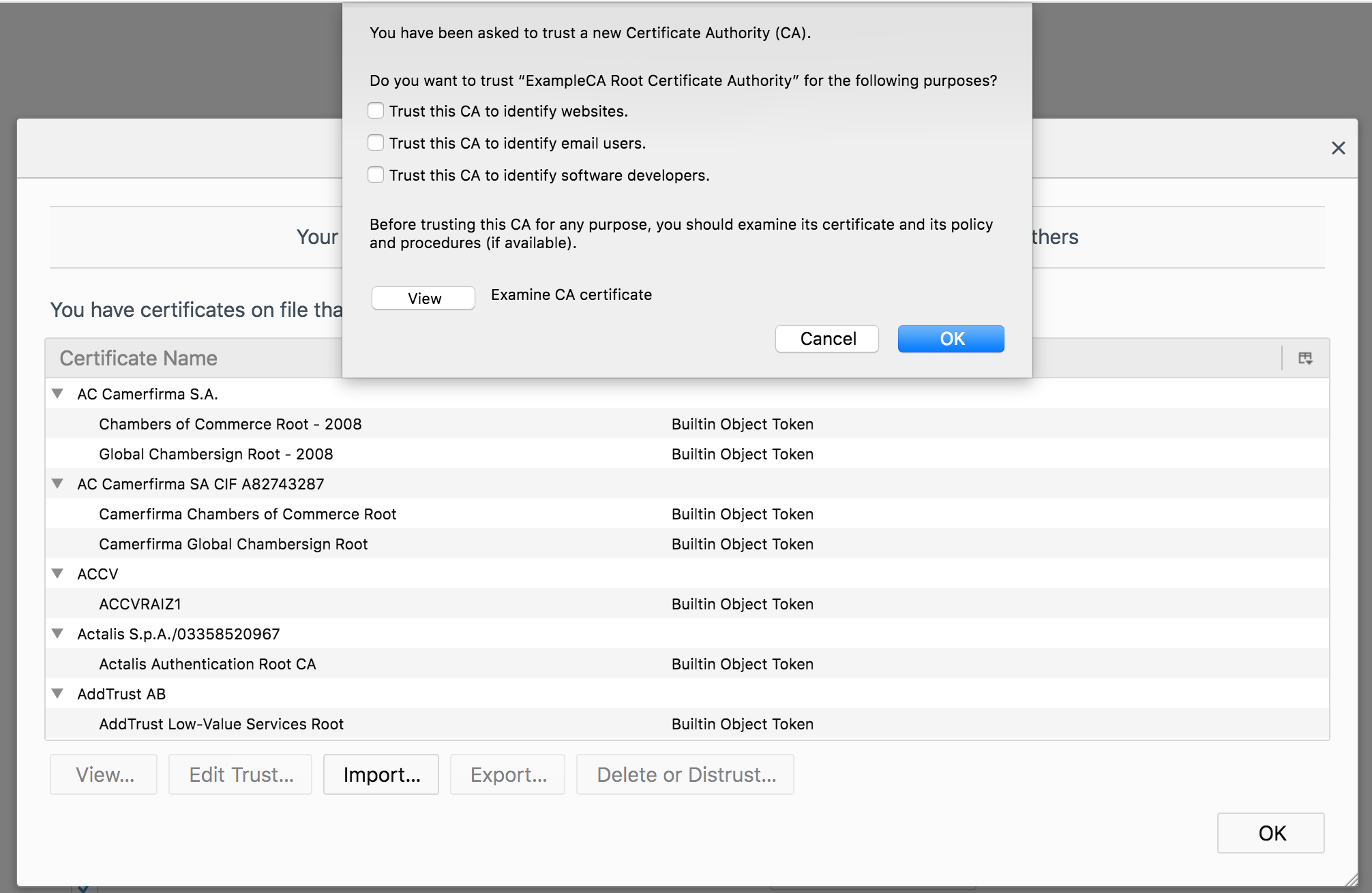Click Delete or Distrust
Screen dimensions: 1372x893
(685, 774)
